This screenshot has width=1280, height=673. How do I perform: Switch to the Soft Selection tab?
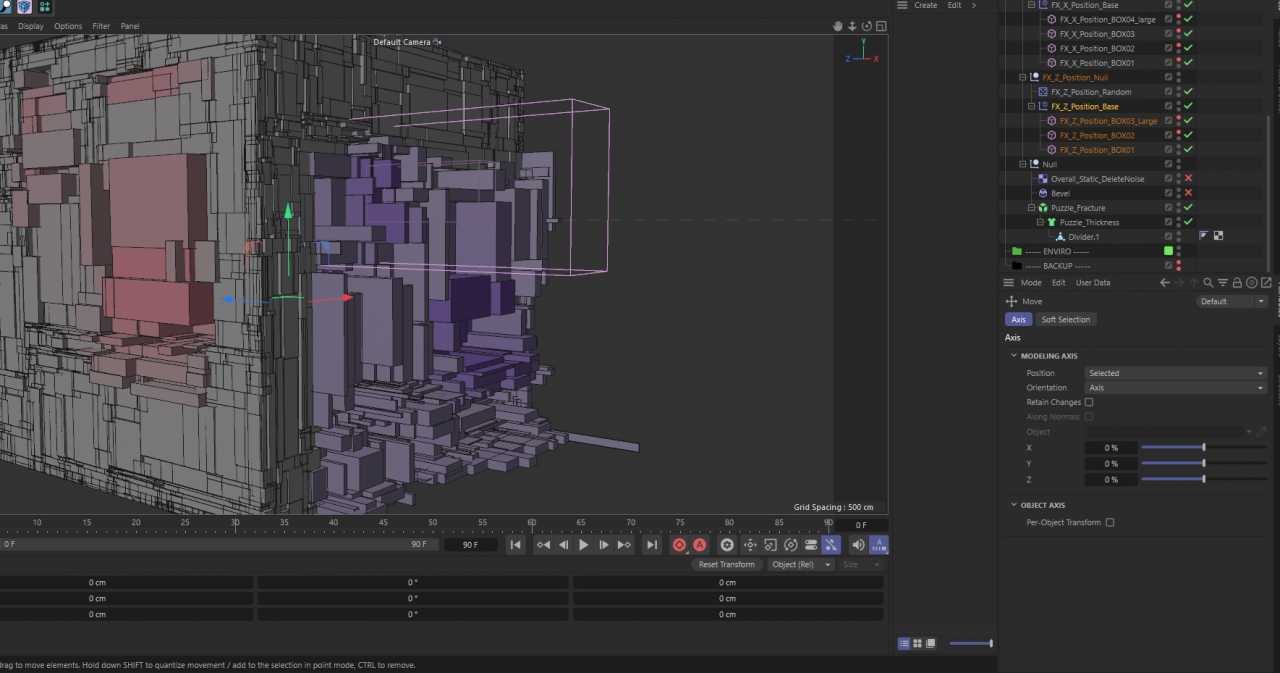(x=1066, y=320)
